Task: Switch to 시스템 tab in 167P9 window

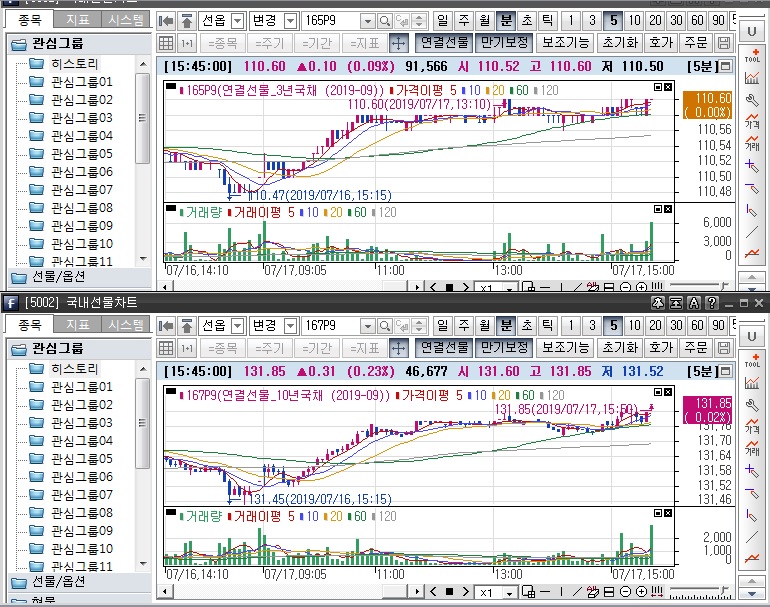Action: [x=126, y=325]
